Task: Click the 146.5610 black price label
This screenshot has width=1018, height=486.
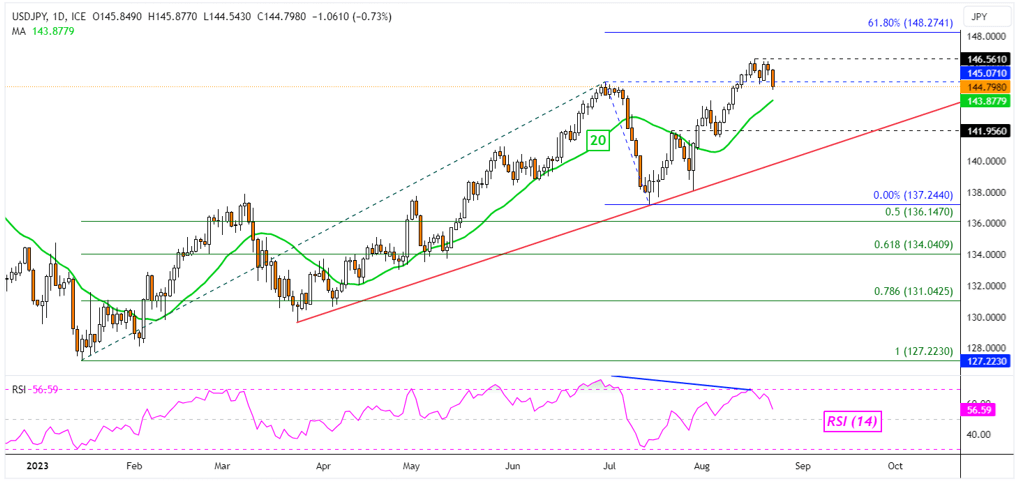Action: pyautogui.click(x=986, y=59)
